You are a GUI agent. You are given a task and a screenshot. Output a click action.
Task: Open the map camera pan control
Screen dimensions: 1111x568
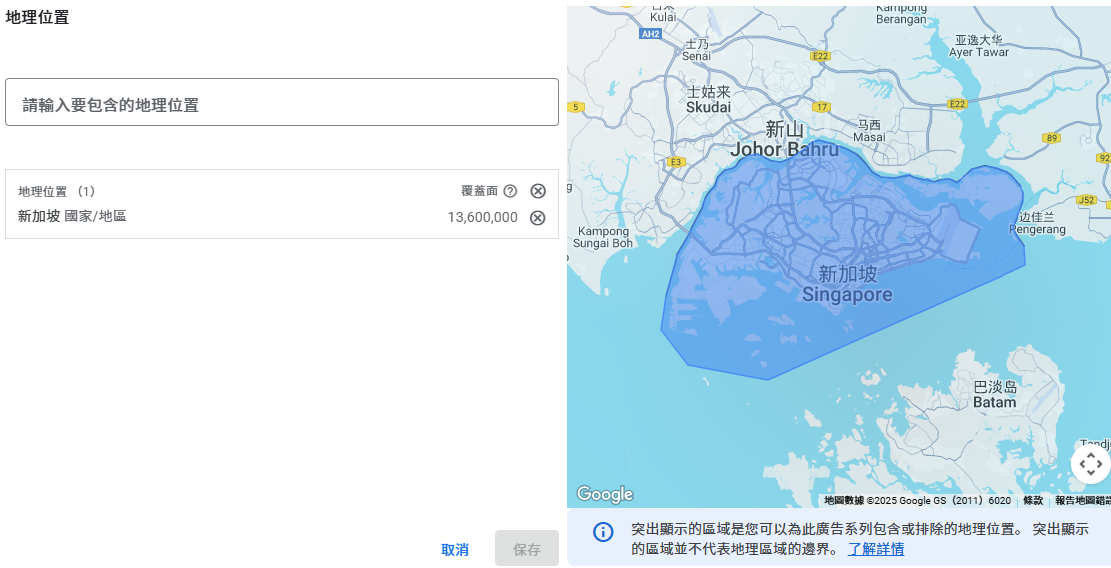pos(1090,464)
